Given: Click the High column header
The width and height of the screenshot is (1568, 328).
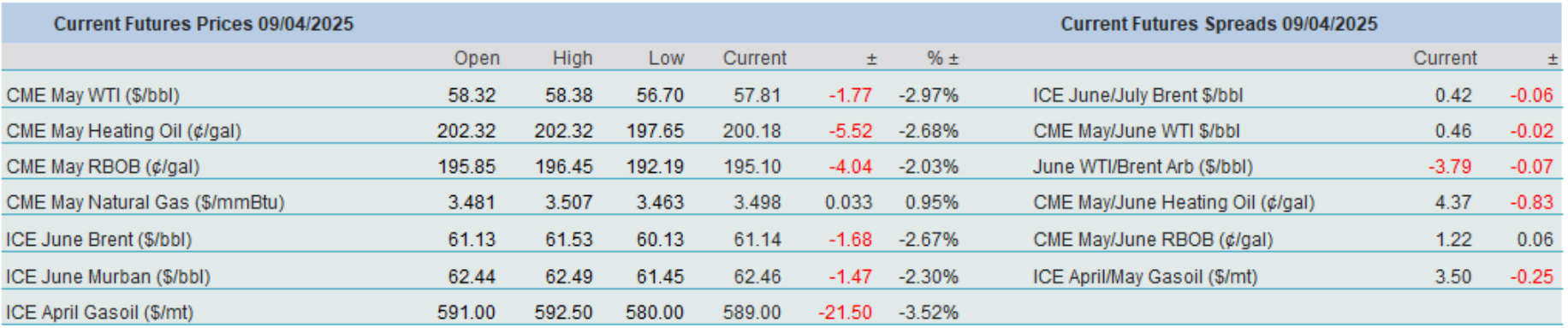Looking at the screenshot, I should tap(573, 58).
